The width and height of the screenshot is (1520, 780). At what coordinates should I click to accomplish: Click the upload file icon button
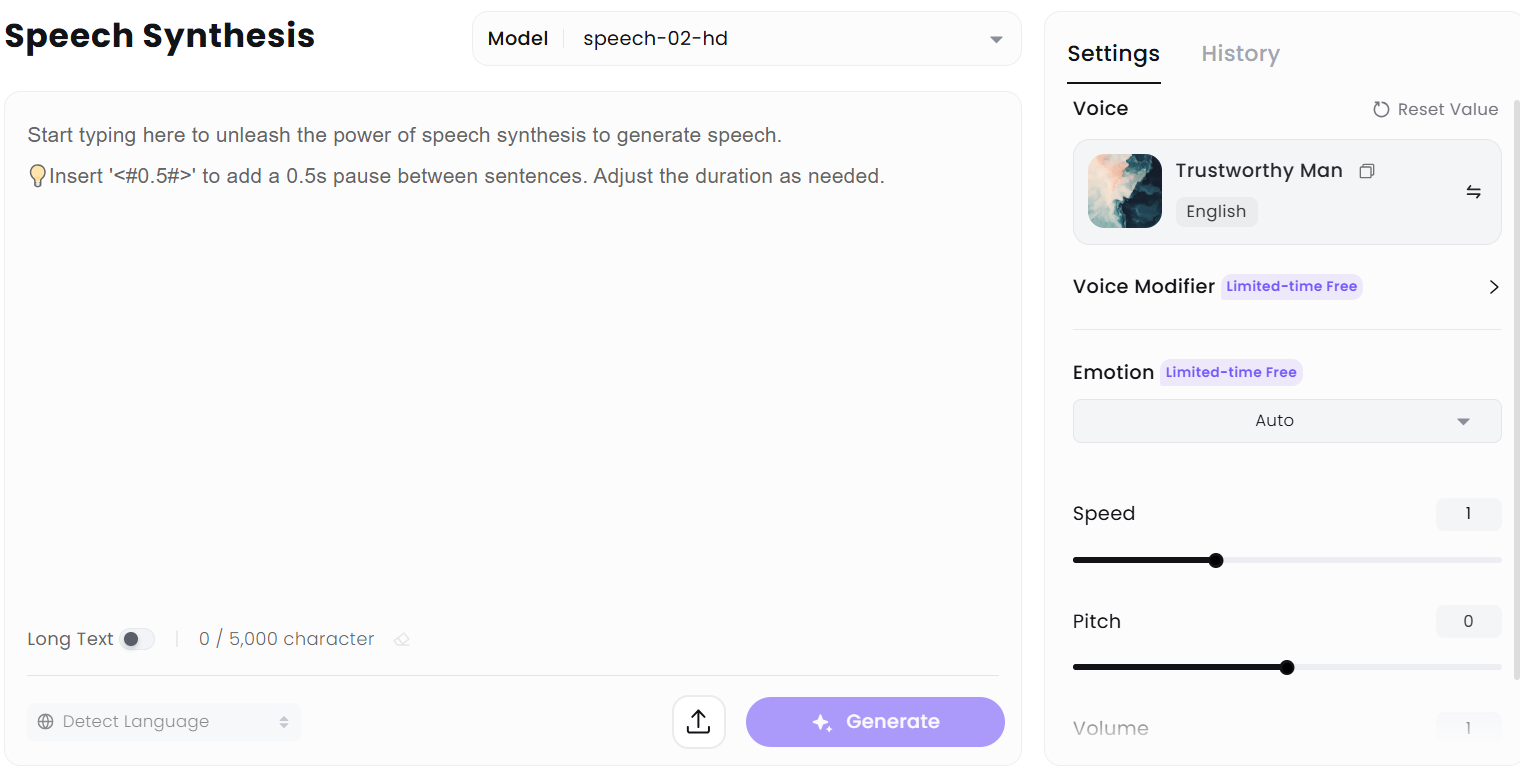click(x=699, y=722)
